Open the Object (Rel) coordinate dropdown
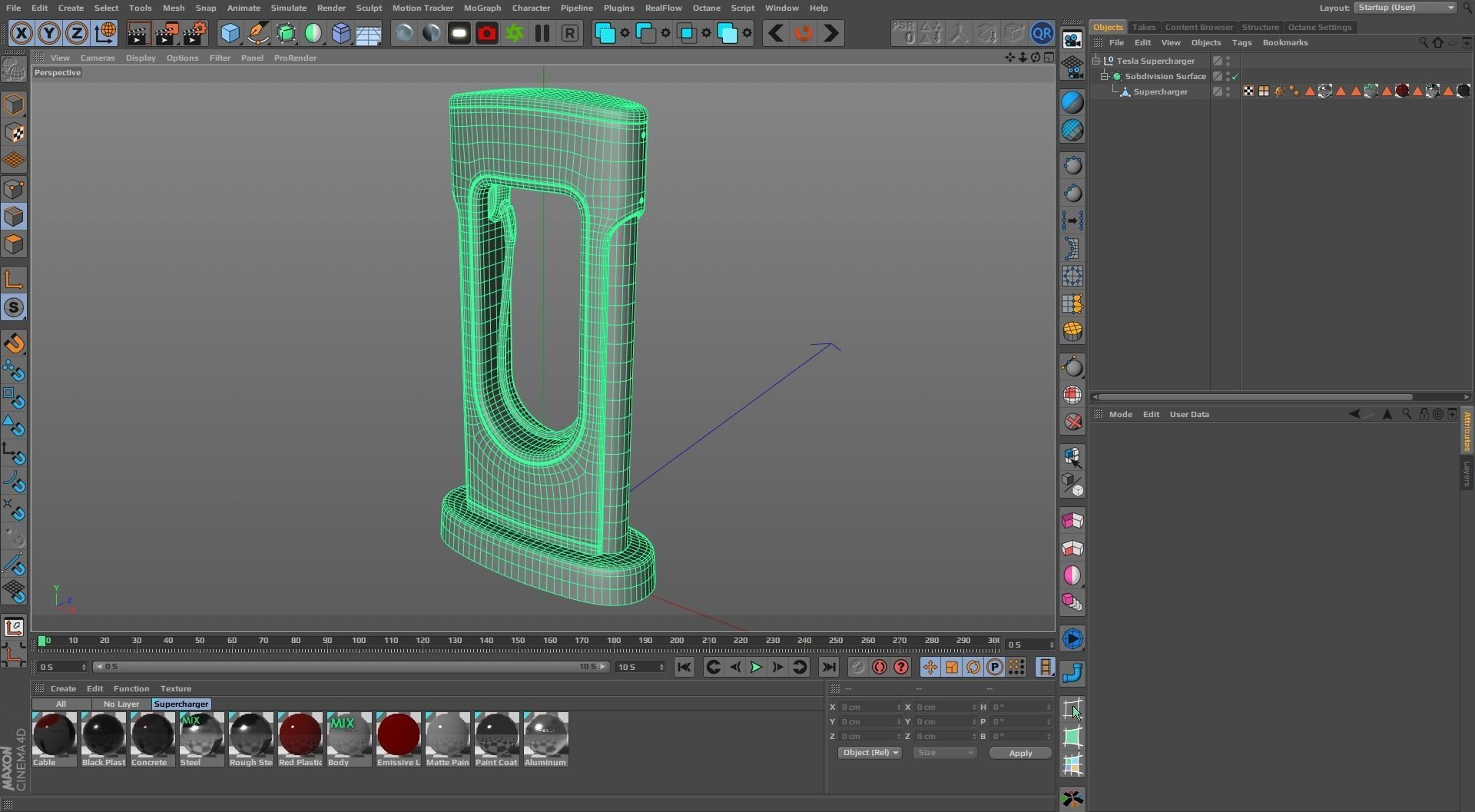 coord(870,753)
